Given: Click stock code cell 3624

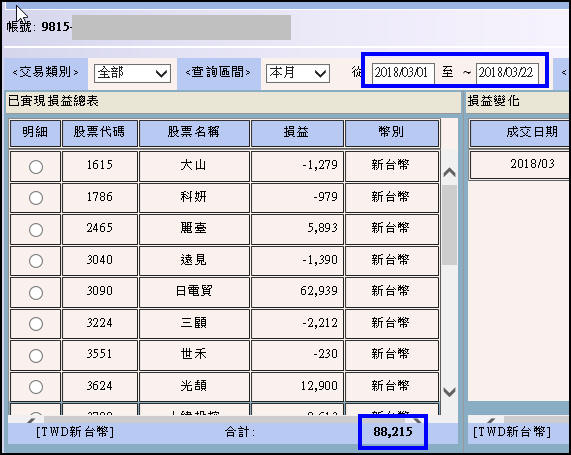Looking at the screenshot, I should [x=100, y=387].
